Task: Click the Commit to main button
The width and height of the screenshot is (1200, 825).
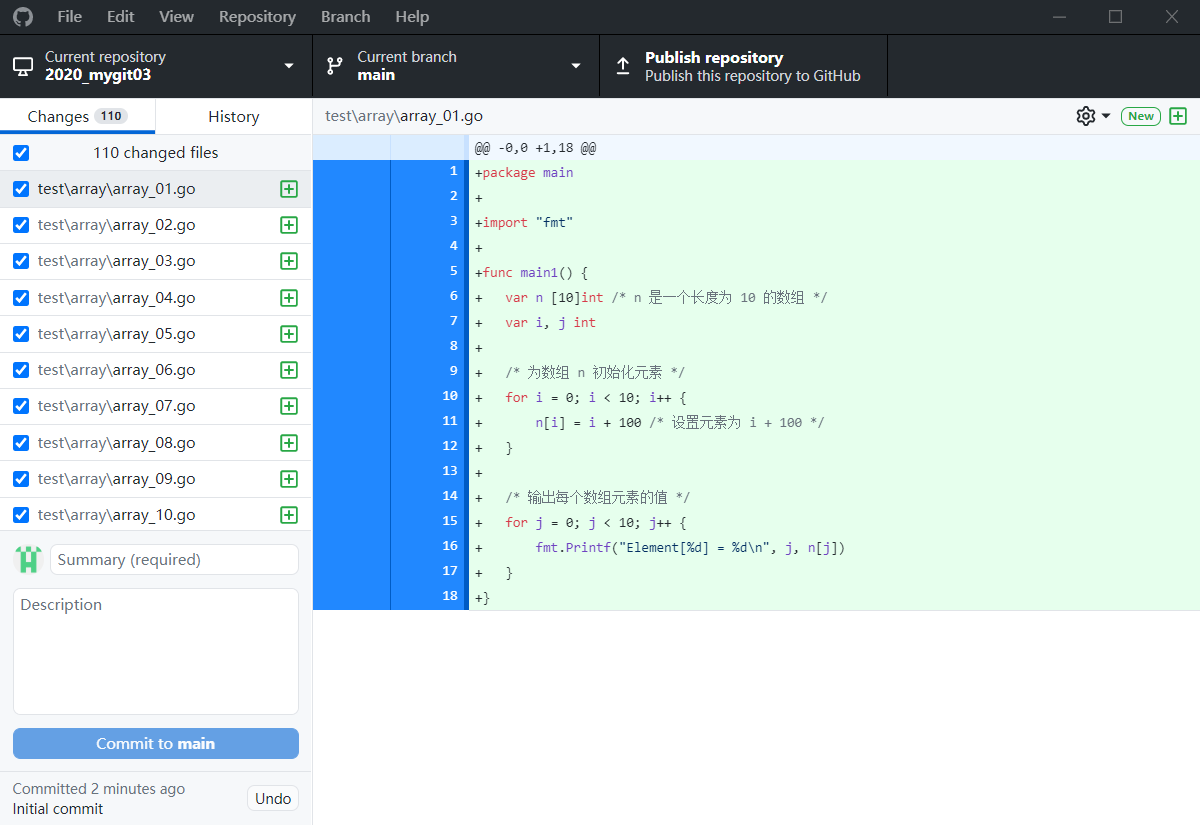Action: click(x=156, y=743)
